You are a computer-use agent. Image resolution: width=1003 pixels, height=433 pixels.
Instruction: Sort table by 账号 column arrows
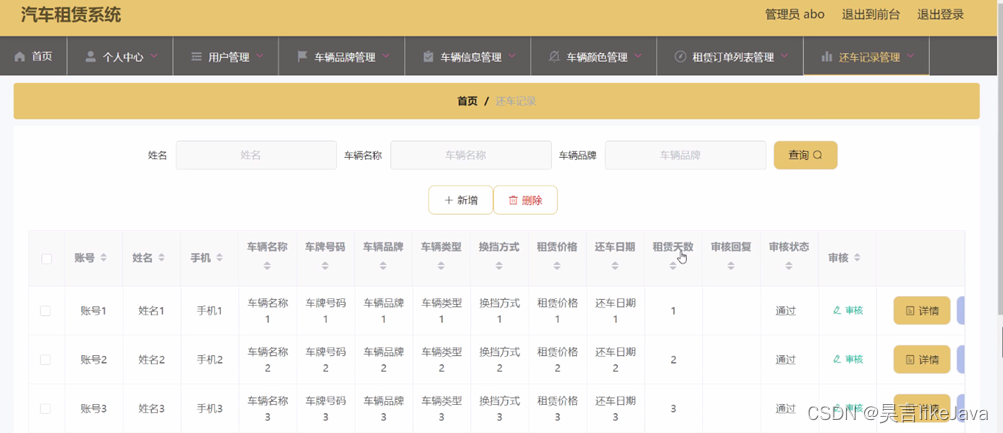(x=104, y=258)
